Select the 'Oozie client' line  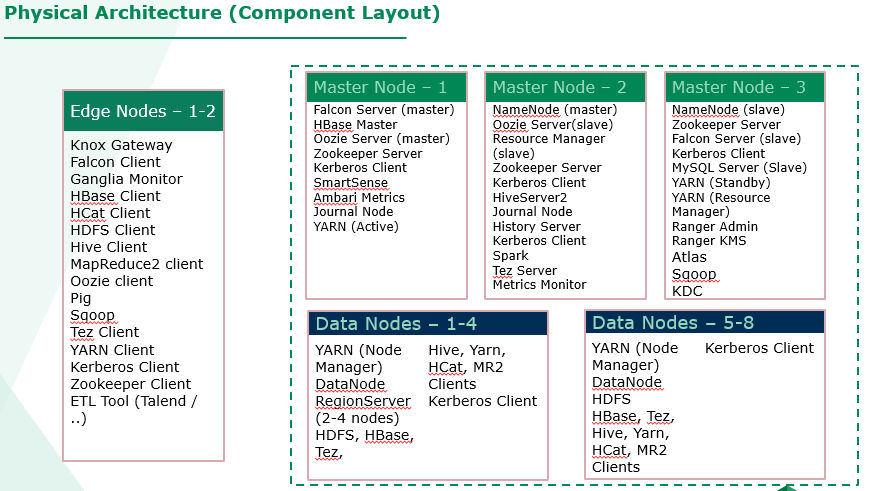tap(111, 281)
